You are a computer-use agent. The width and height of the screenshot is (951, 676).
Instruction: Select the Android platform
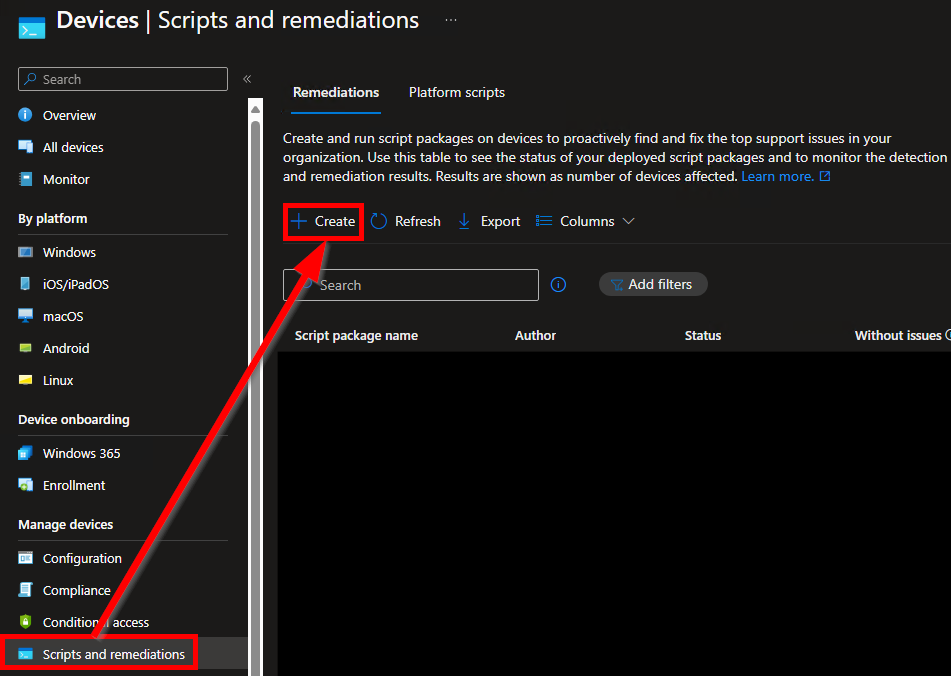(x=69, y=348)
